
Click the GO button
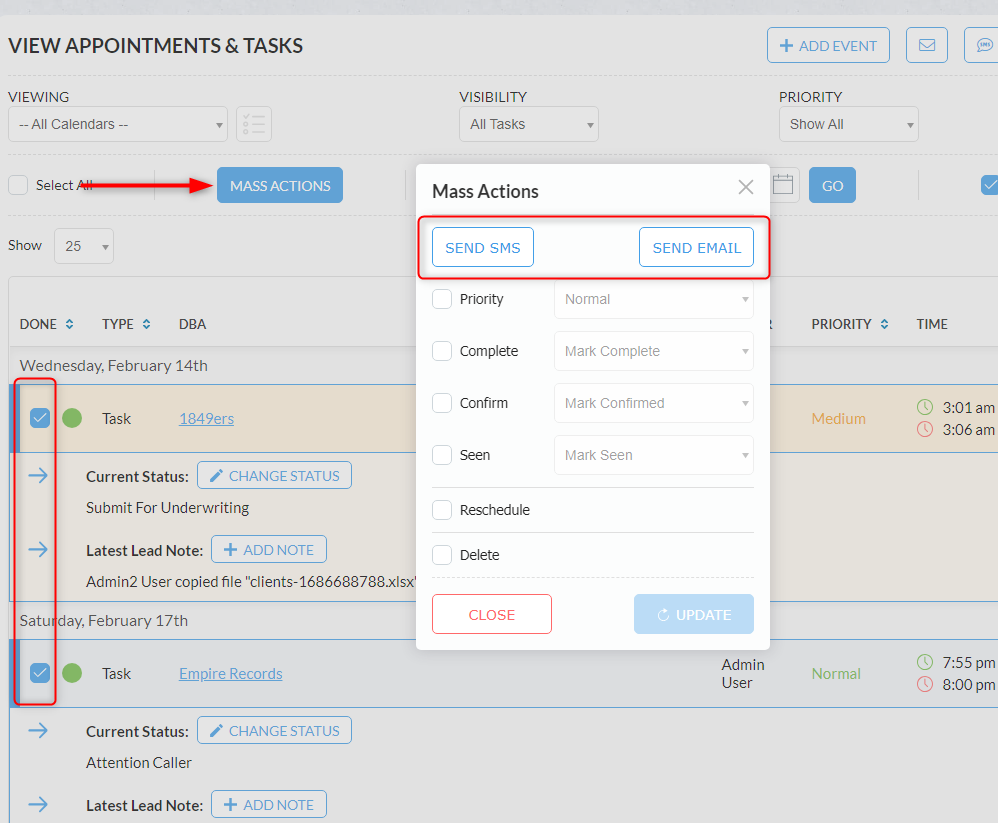[832, 185]
